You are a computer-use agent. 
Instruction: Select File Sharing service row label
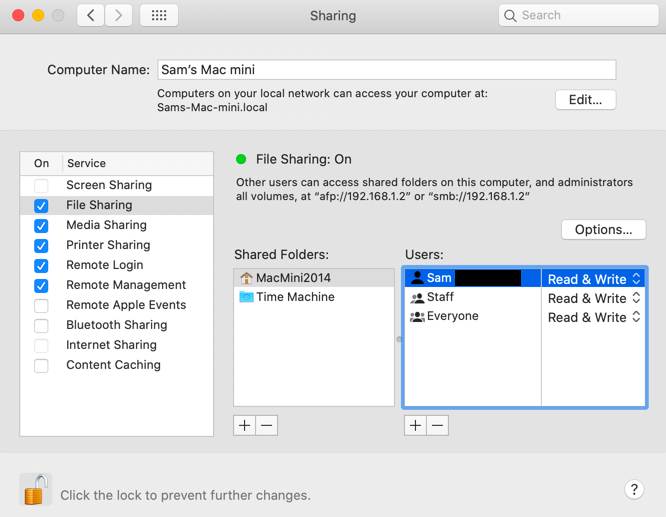click(x=99, y=205)
